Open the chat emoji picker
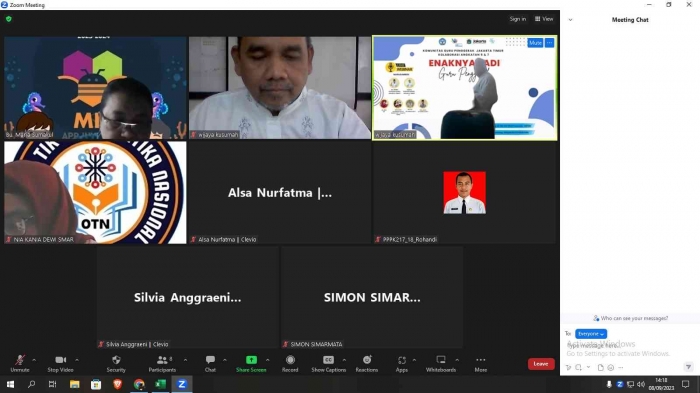Image resolution: width=700 pixels, height=393 pixels. pyautogui.click(x=611, y=368)
